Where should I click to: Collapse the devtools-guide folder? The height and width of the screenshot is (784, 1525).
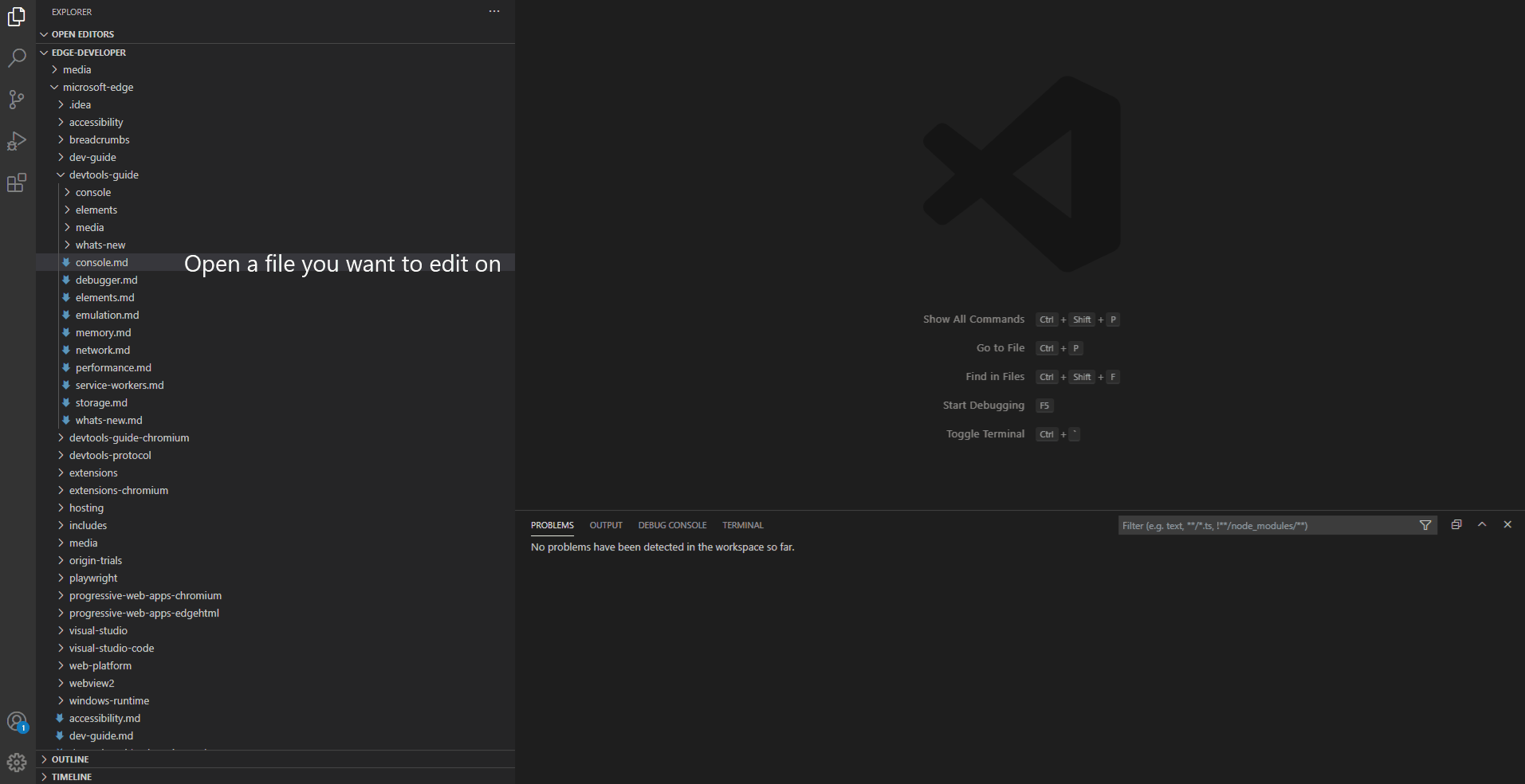103,174
